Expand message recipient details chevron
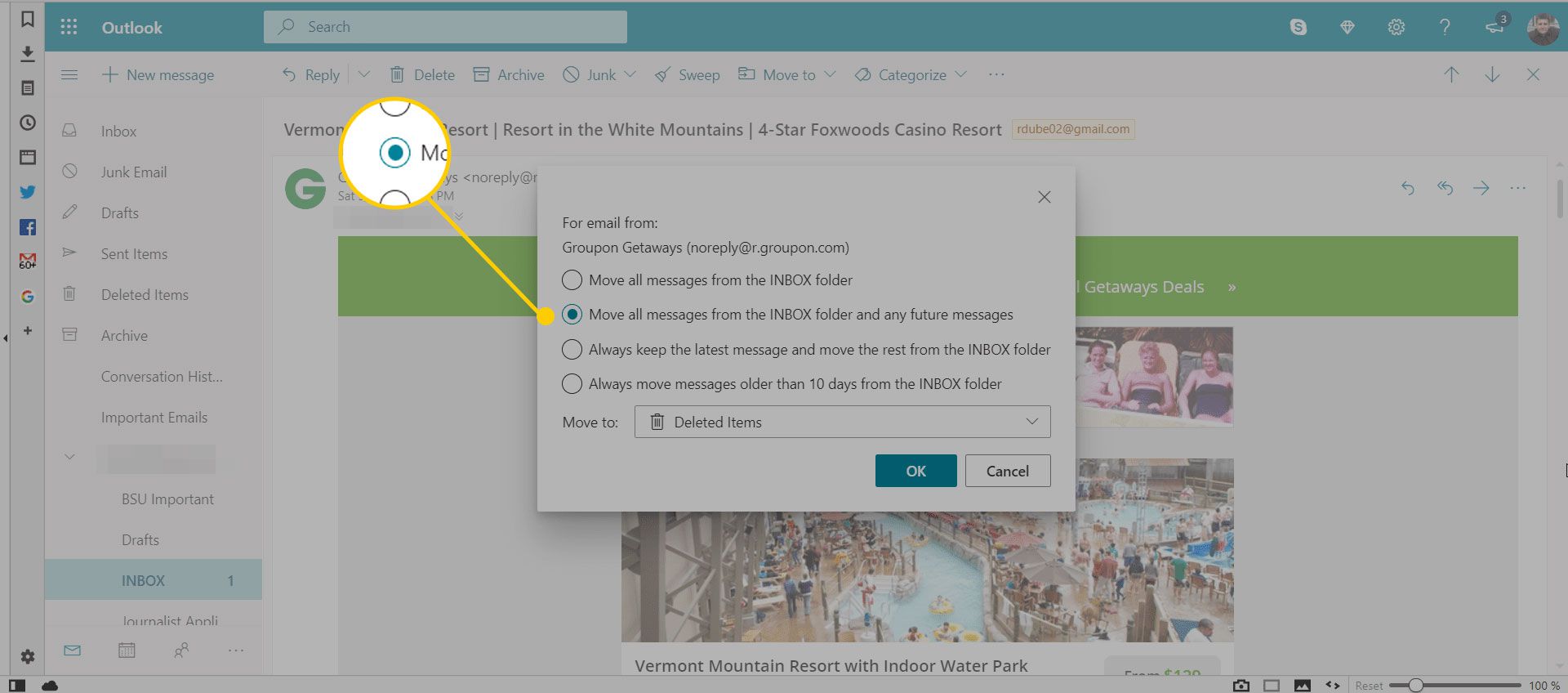 (459, 216)
